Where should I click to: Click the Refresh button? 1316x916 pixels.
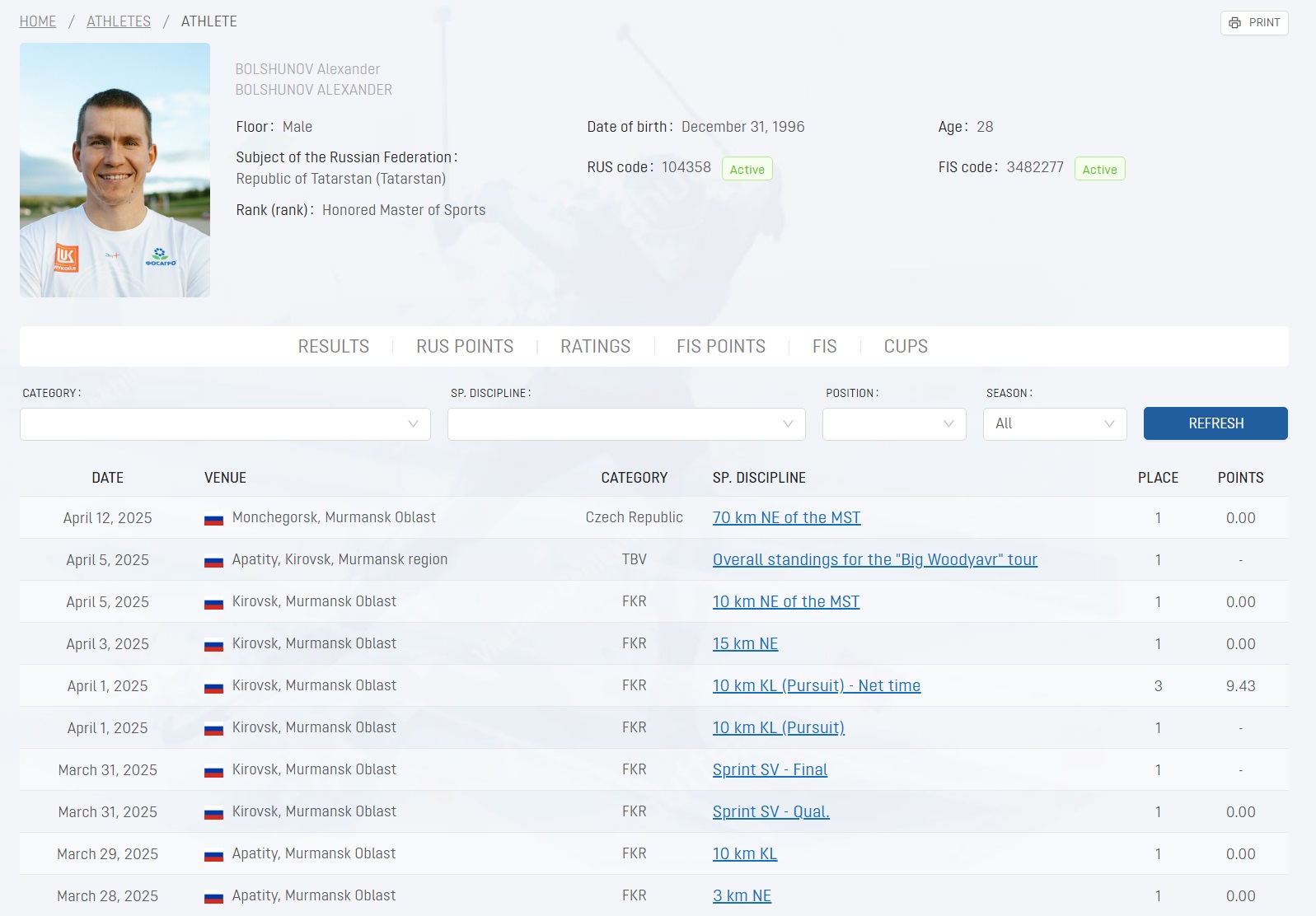click(x=1215, y=423)
